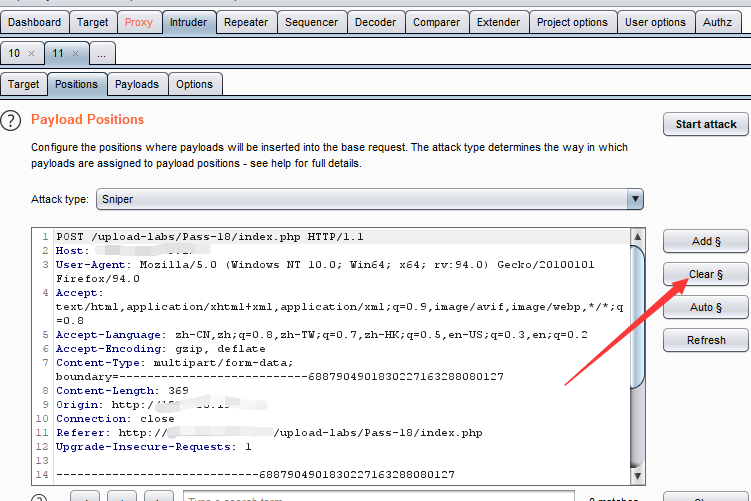Click the Attack type dropdown arrow
This screenshot has width=751, height=501.
click(635, 199)
